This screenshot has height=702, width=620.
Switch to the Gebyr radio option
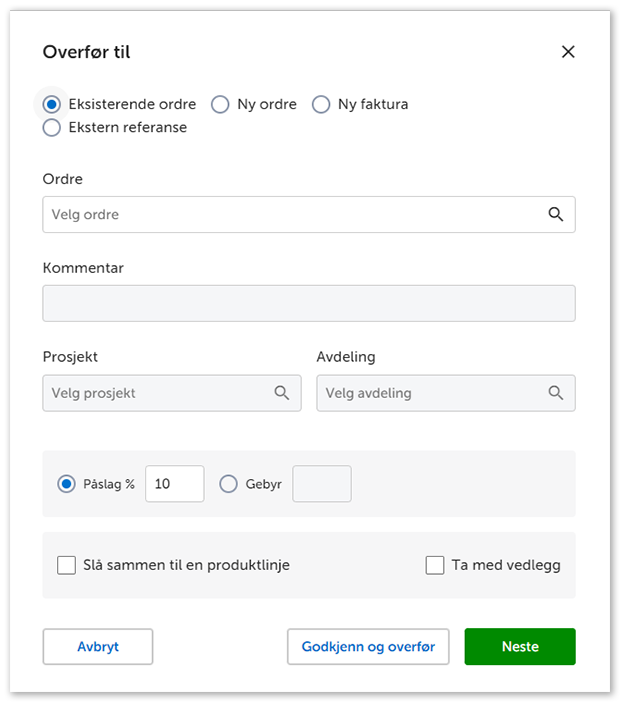228,484
